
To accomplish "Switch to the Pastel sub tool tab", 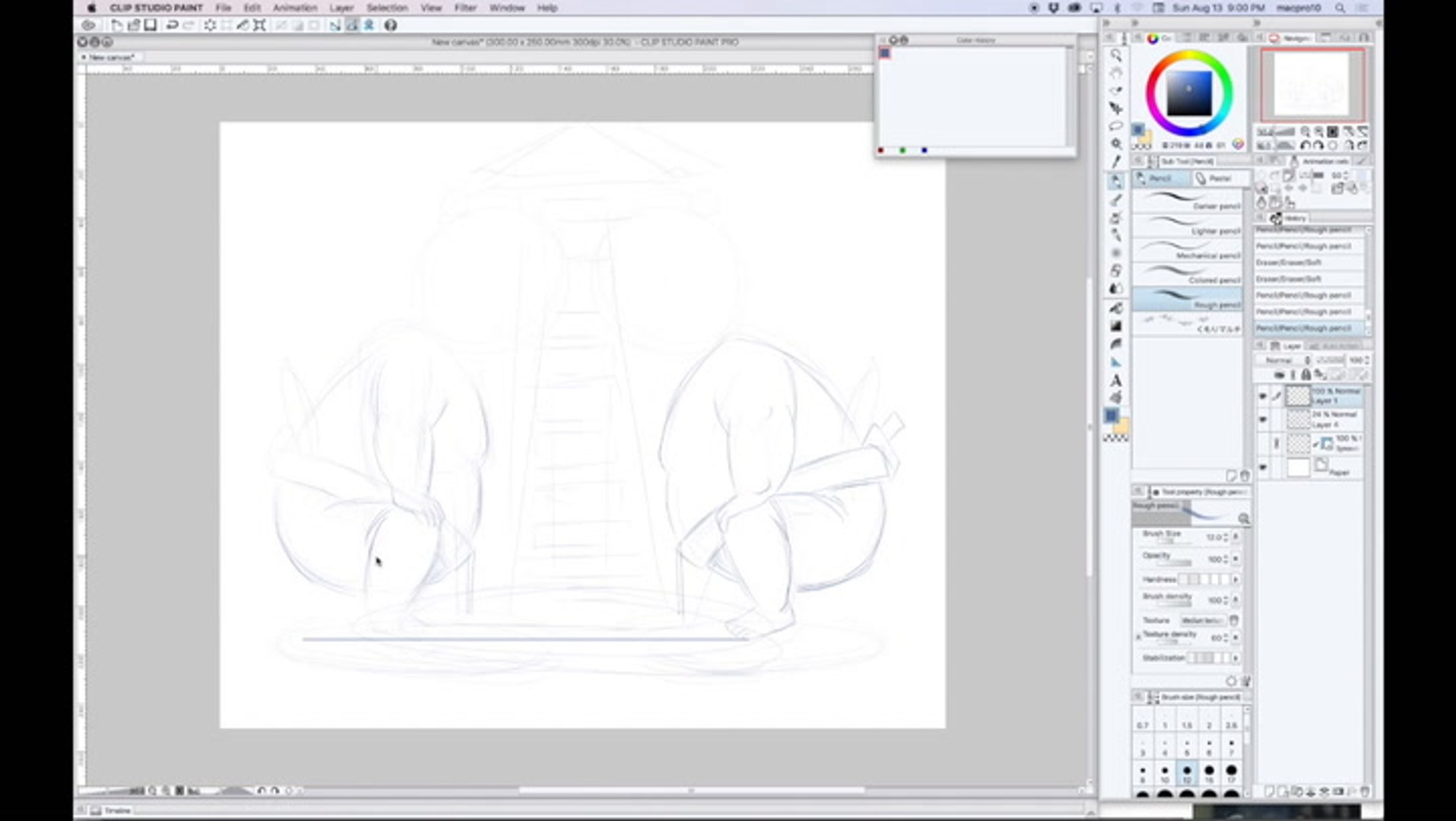I will (1219, 179).
